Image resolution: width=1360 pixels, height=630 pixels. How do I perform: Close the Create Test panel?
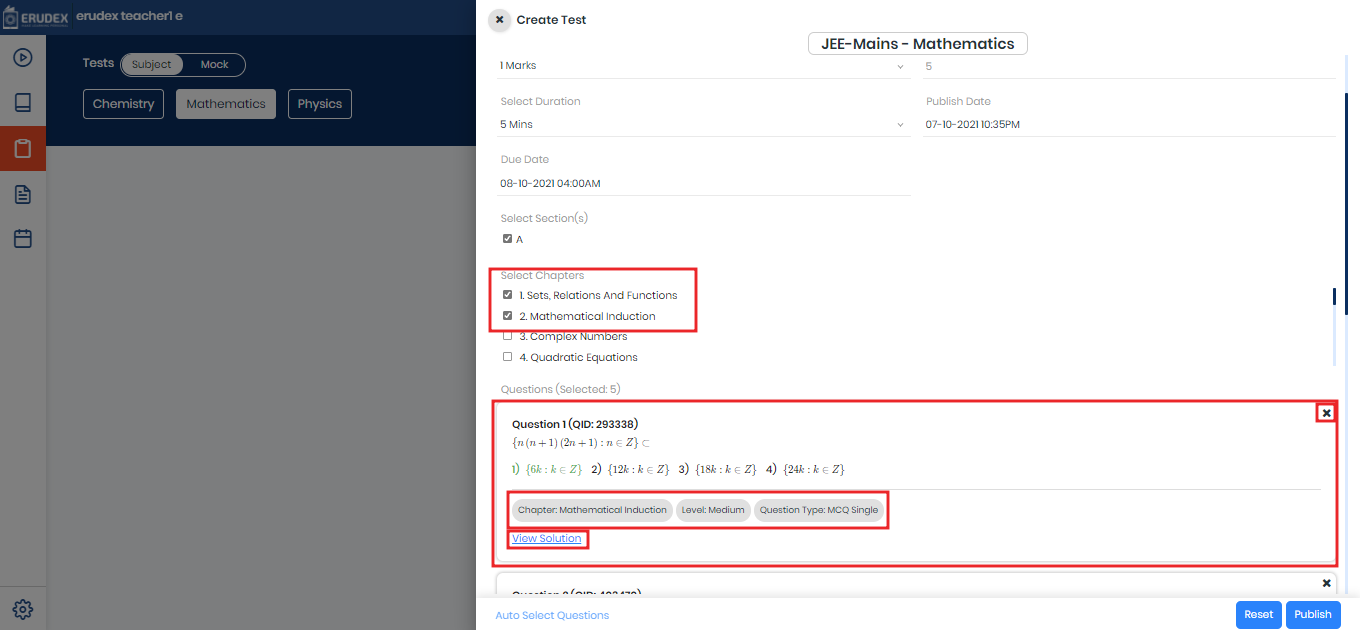point(499,20)
